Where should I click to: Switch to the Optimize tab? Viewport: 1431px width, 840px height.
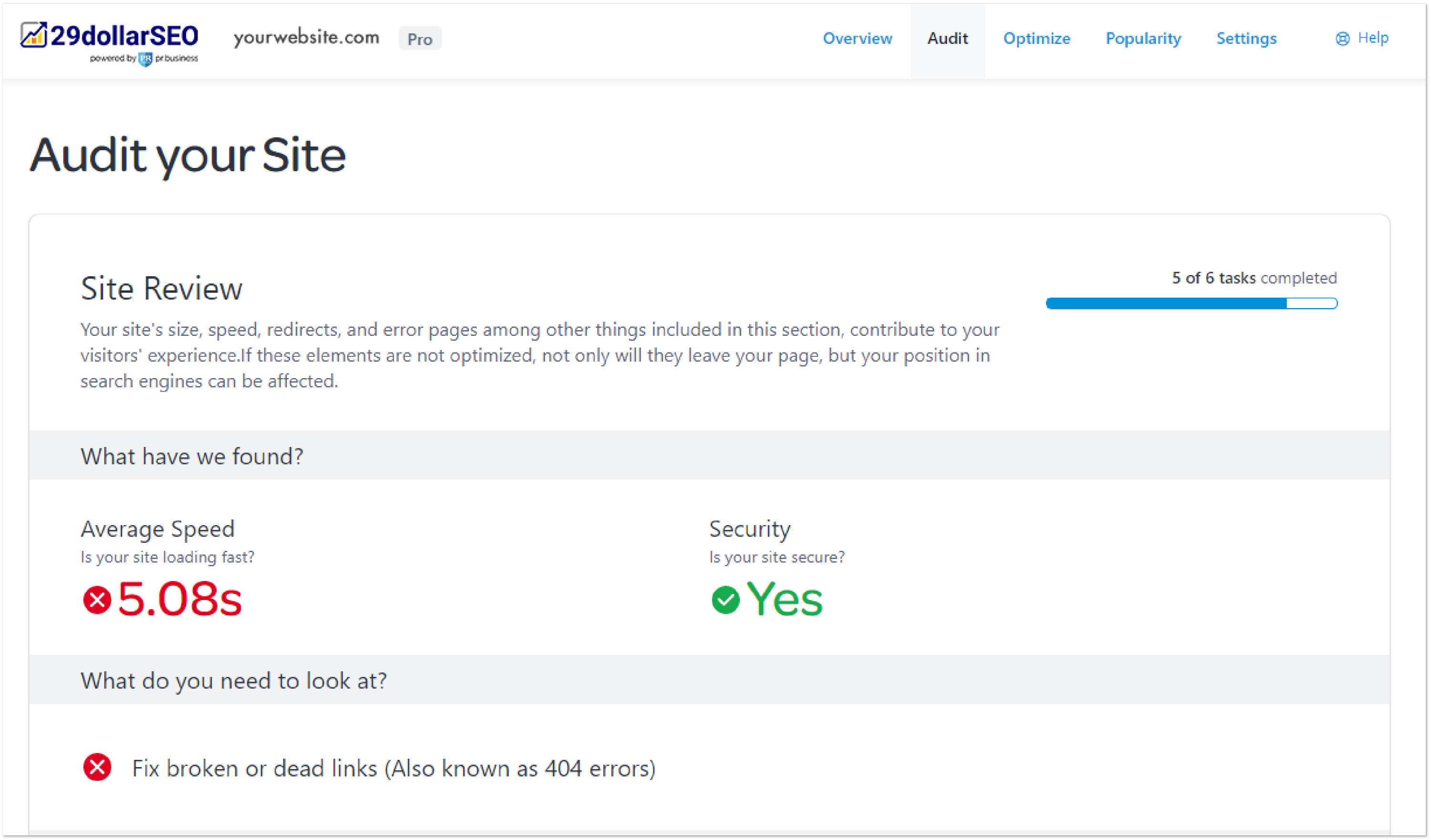[x=1037, y=39]
